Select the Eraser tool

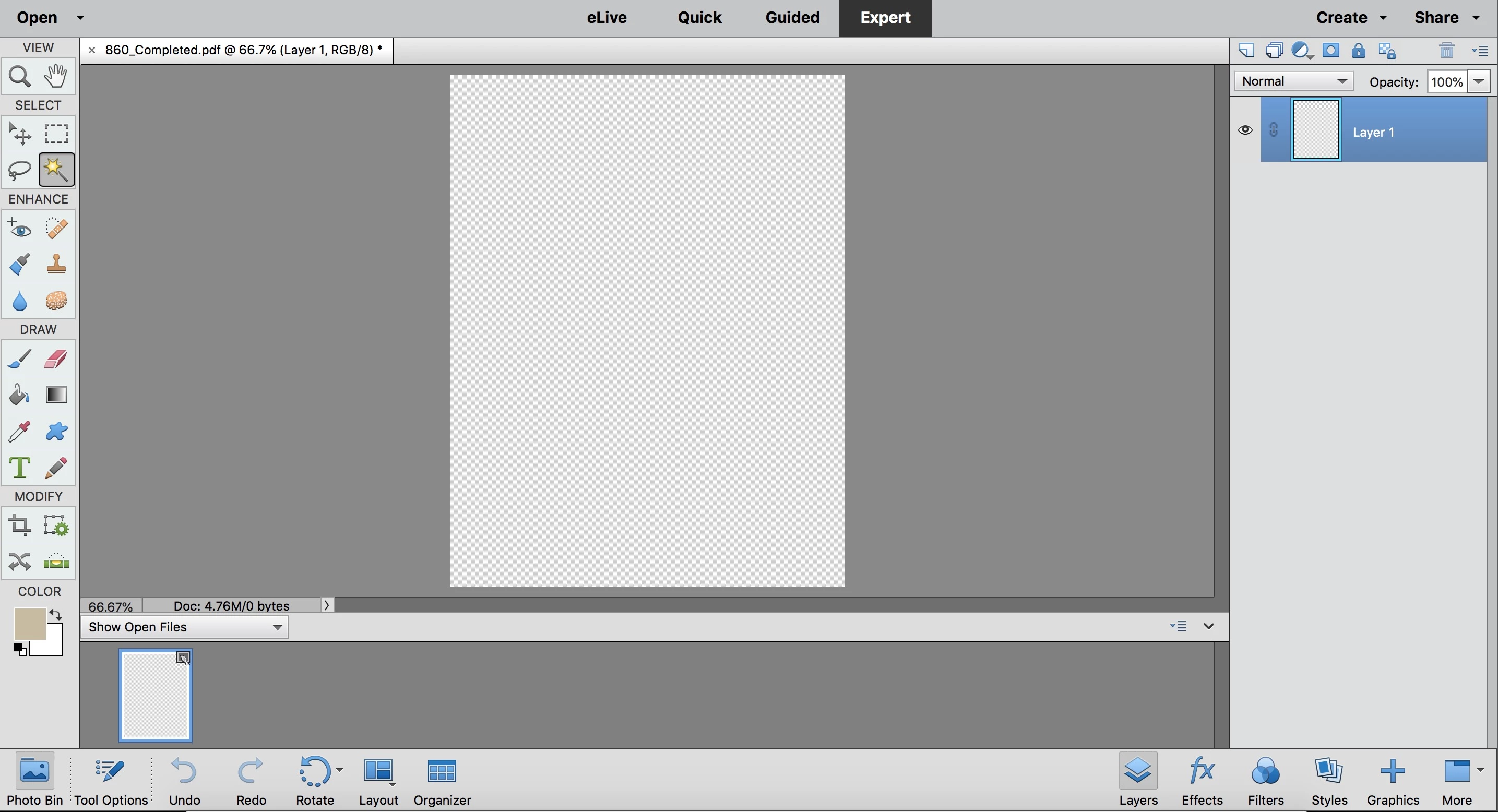pyautogui.click(x=56, y=359)
